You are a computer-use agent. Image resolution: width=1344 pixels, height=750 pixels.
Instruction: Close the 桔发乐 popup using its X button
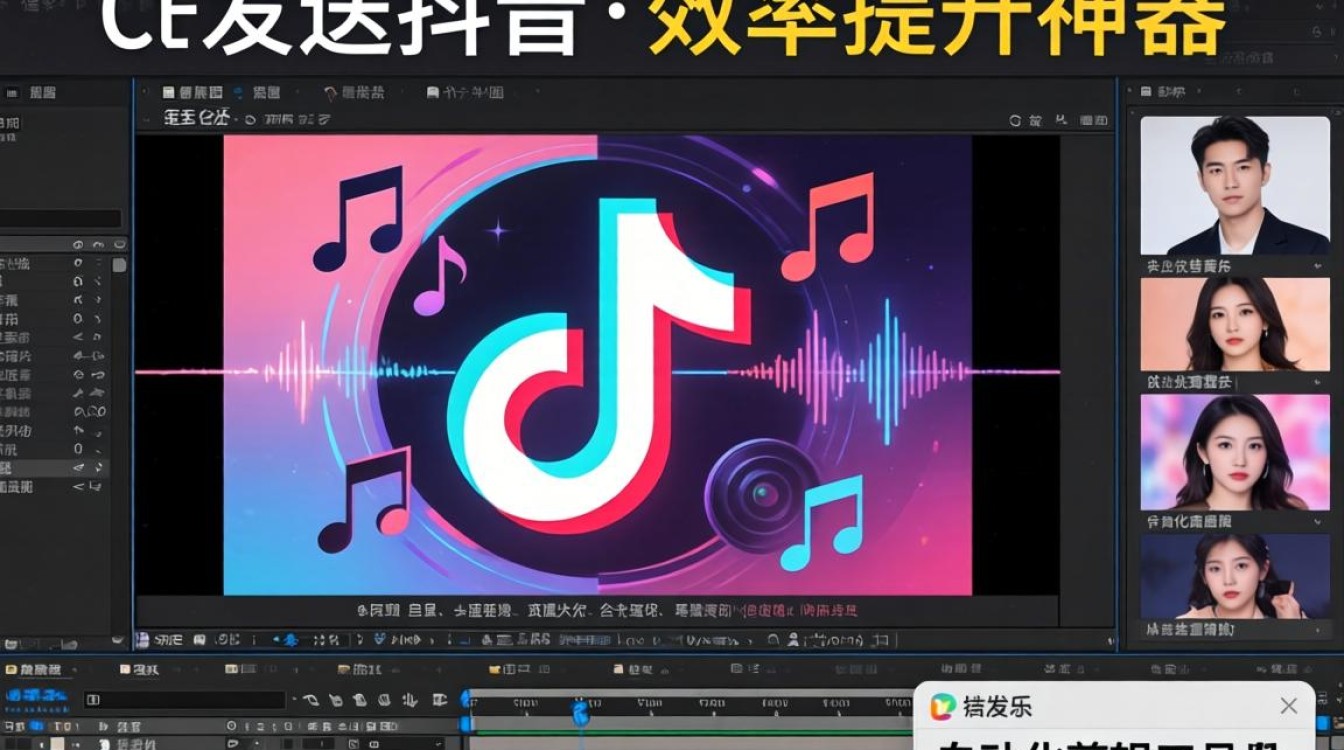coord(1289,705)
